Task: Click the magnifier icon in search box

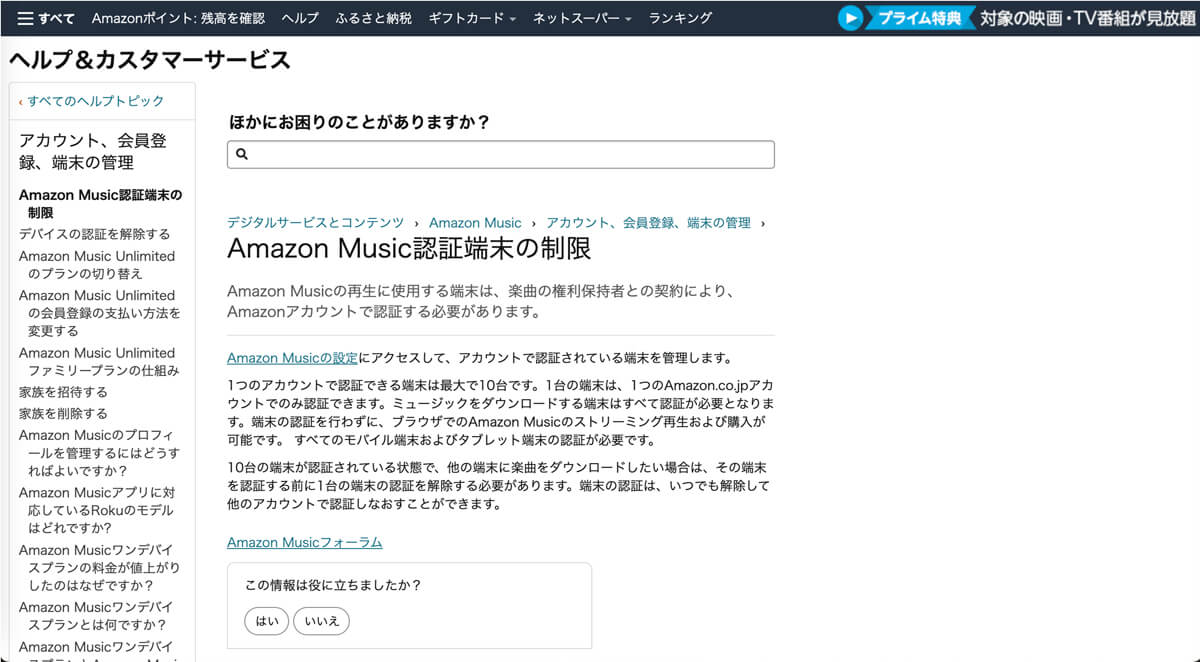Action: pyautogui.click(x=241, y=154)
